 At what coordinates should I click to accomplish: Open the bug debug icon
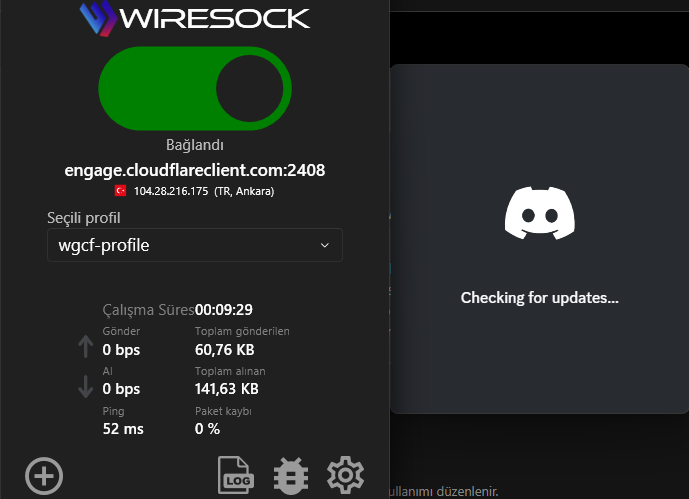[x=291, y=476]
